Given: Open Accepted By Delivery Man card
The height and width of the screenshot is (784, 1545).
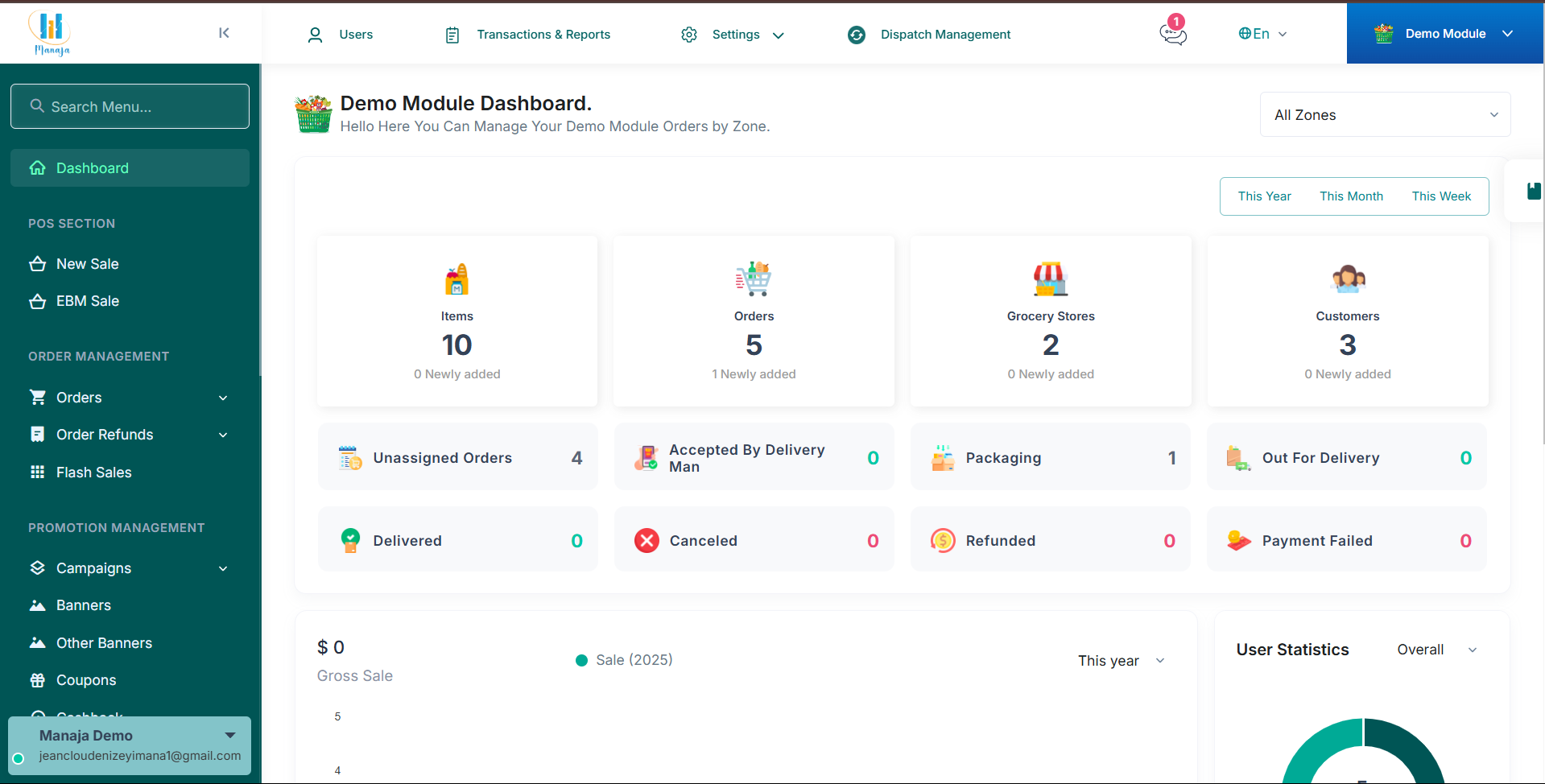Looking at the screenshot, I should click(754, 457).
